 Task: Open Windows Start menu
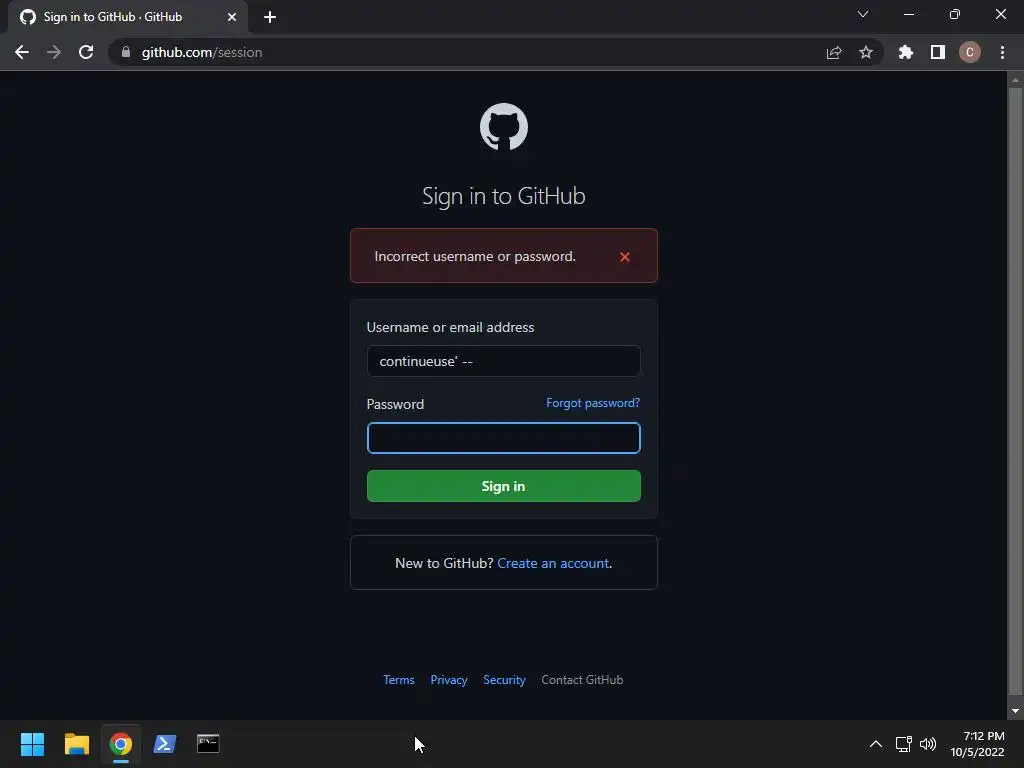click(32, 744)
